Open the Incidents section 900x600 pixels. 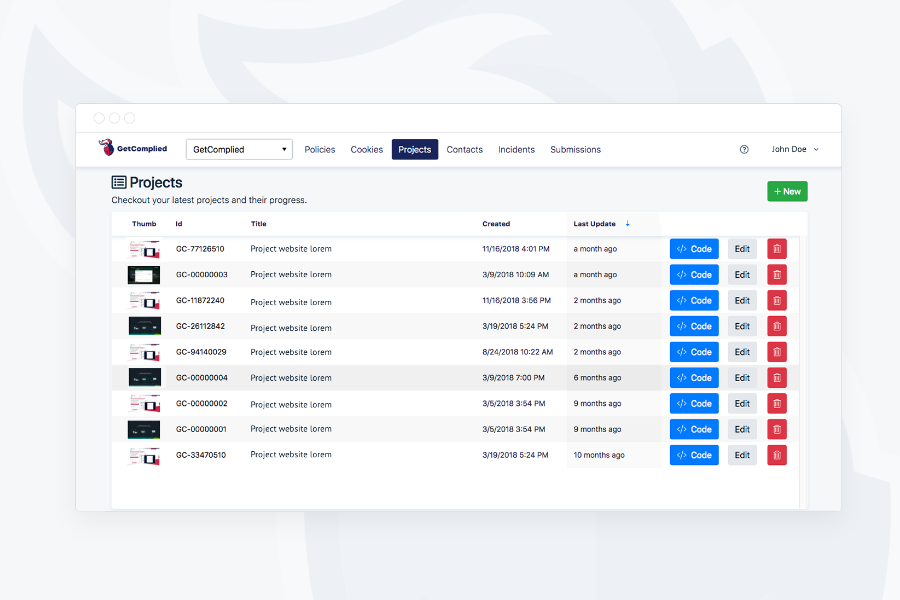516,149
